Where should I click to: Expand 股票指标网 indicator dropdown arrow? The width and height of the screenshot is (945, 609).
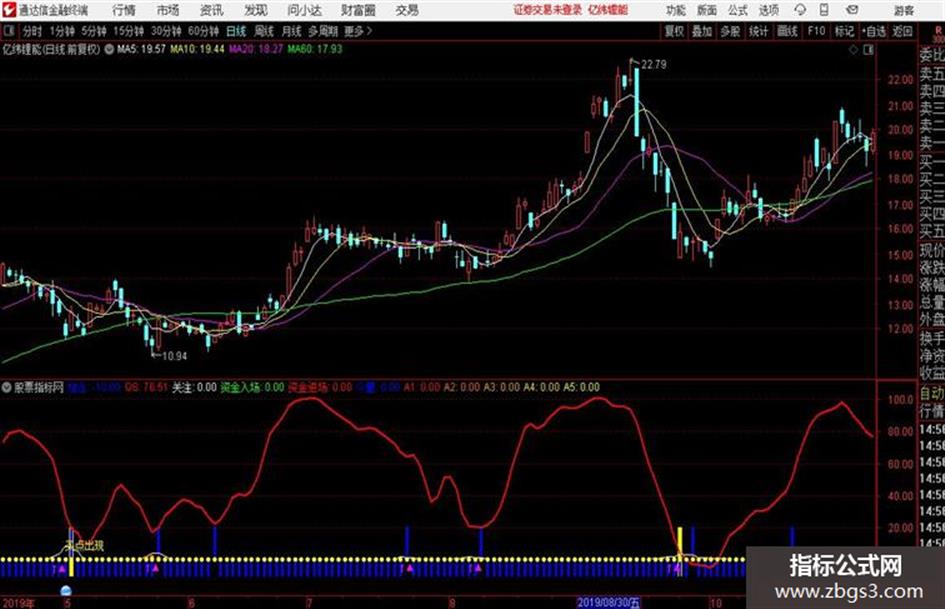pyautogui.click(x=7, y=388)
